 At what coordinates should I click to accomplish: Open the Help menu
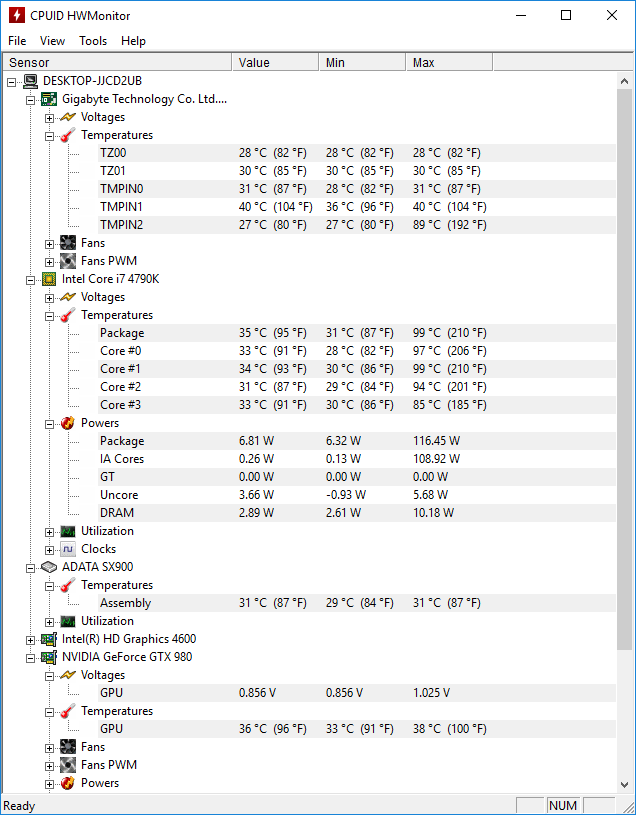pos(134,41)
